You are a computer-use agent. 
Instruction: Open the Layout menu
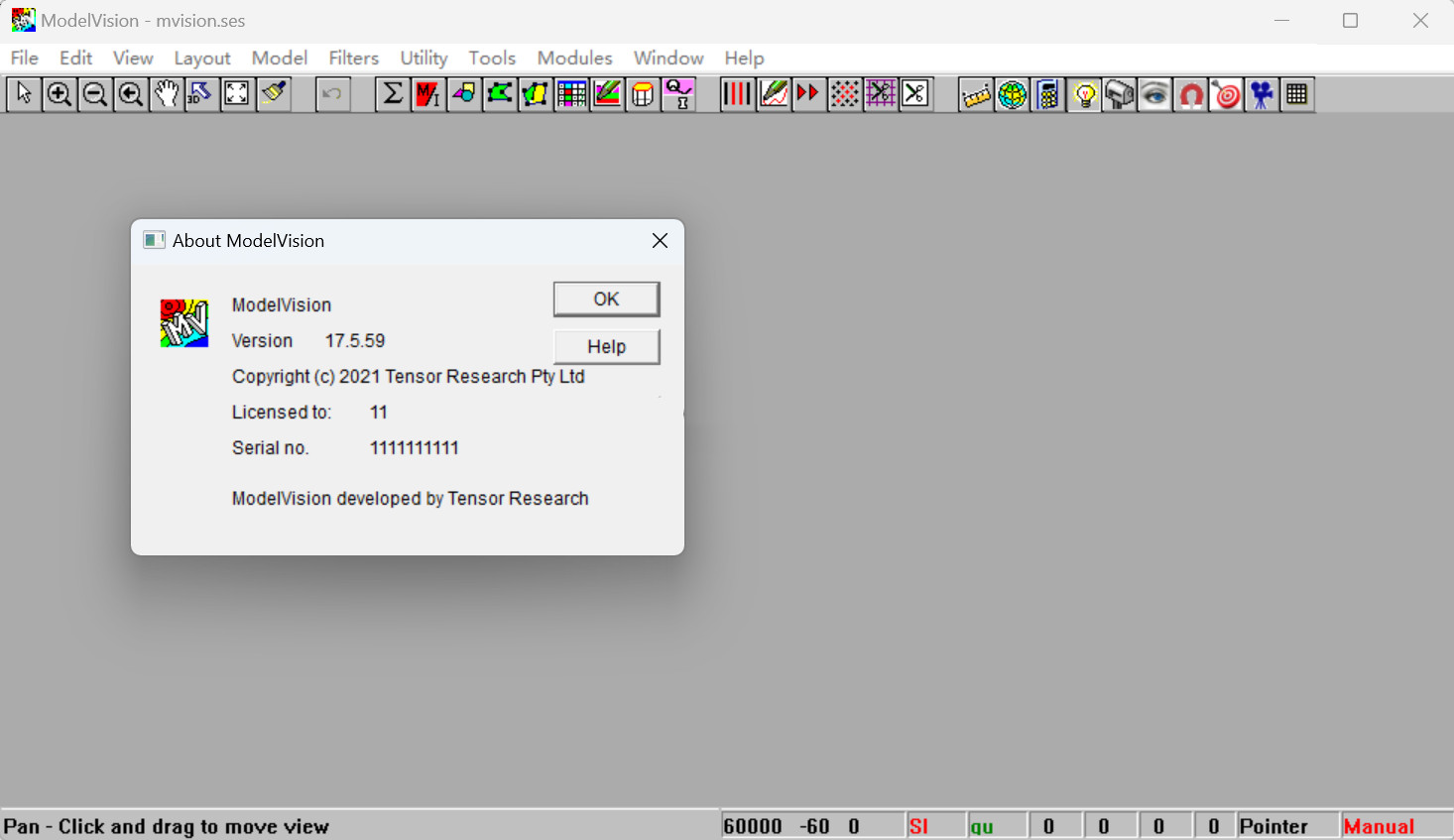click(x=202, y=59)
